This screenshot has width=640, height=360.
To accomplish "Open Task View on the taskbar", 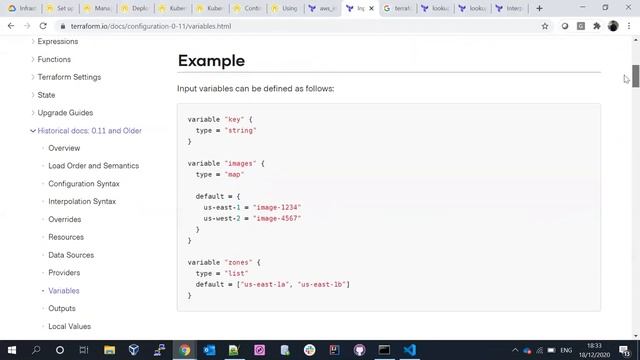I will 84,350.
